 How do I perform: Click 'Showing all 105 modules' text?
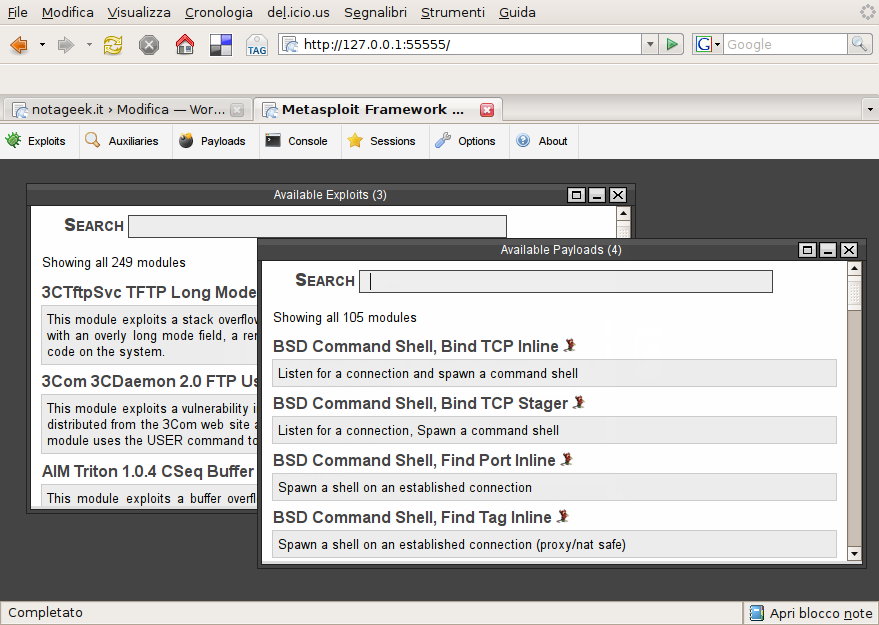pos(345,318)
